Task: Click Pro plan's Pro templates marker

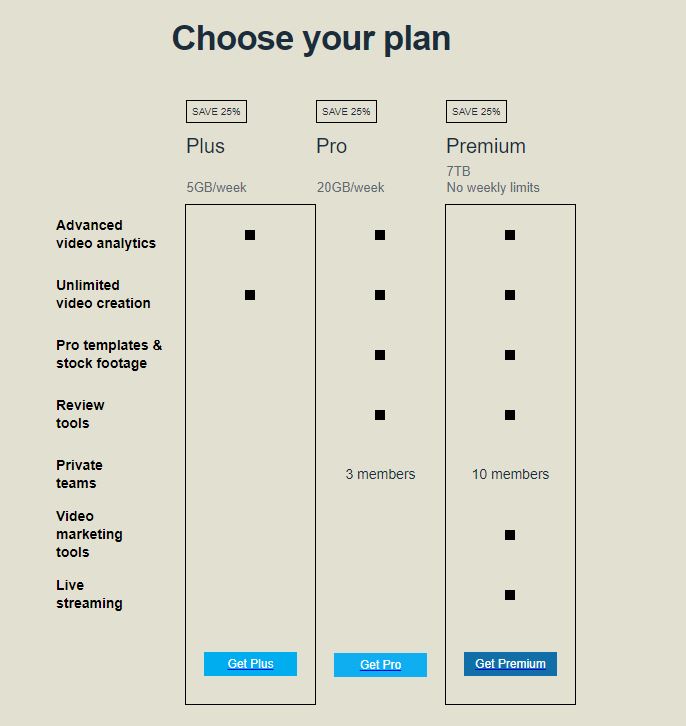Action: (380, 355)
